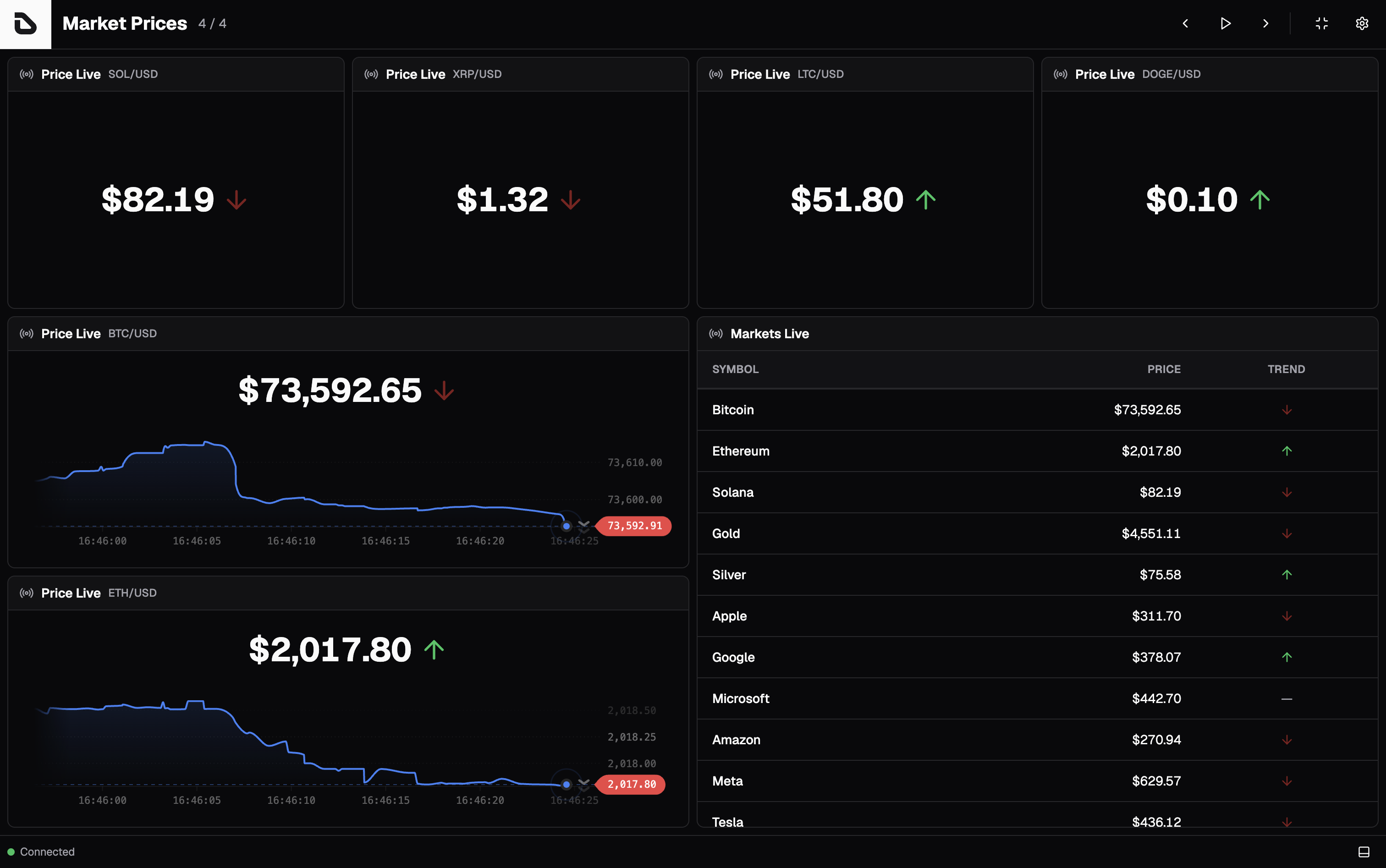1386x868 pixels.
Task: Sort by PRICE column header
Action: [x=1164, y=369]
